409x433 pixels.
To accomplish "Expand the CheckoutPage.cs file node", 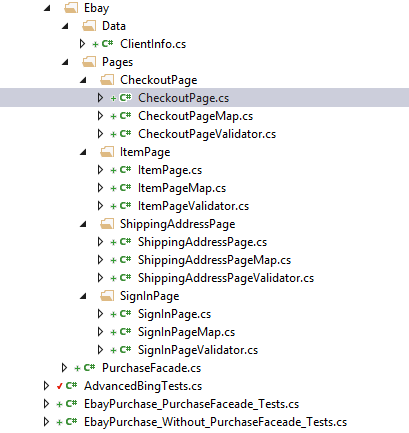I will tap(100, 98).
